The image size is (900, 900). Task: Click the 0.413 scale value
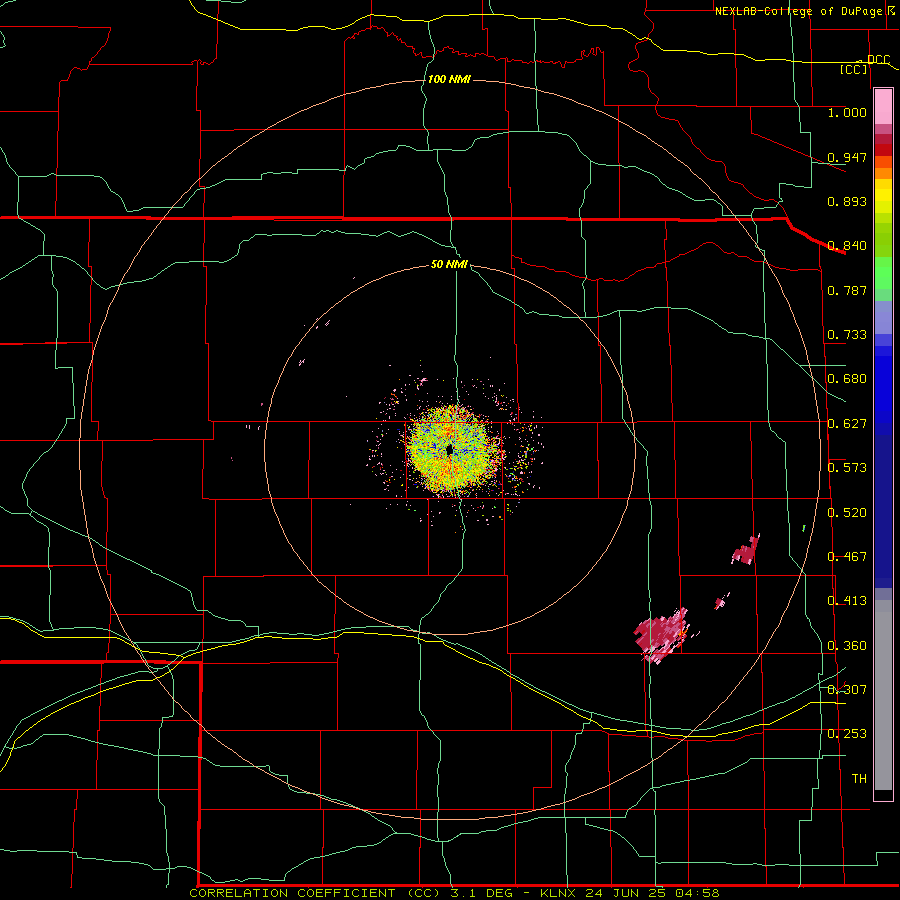click(x=847, y=601)
